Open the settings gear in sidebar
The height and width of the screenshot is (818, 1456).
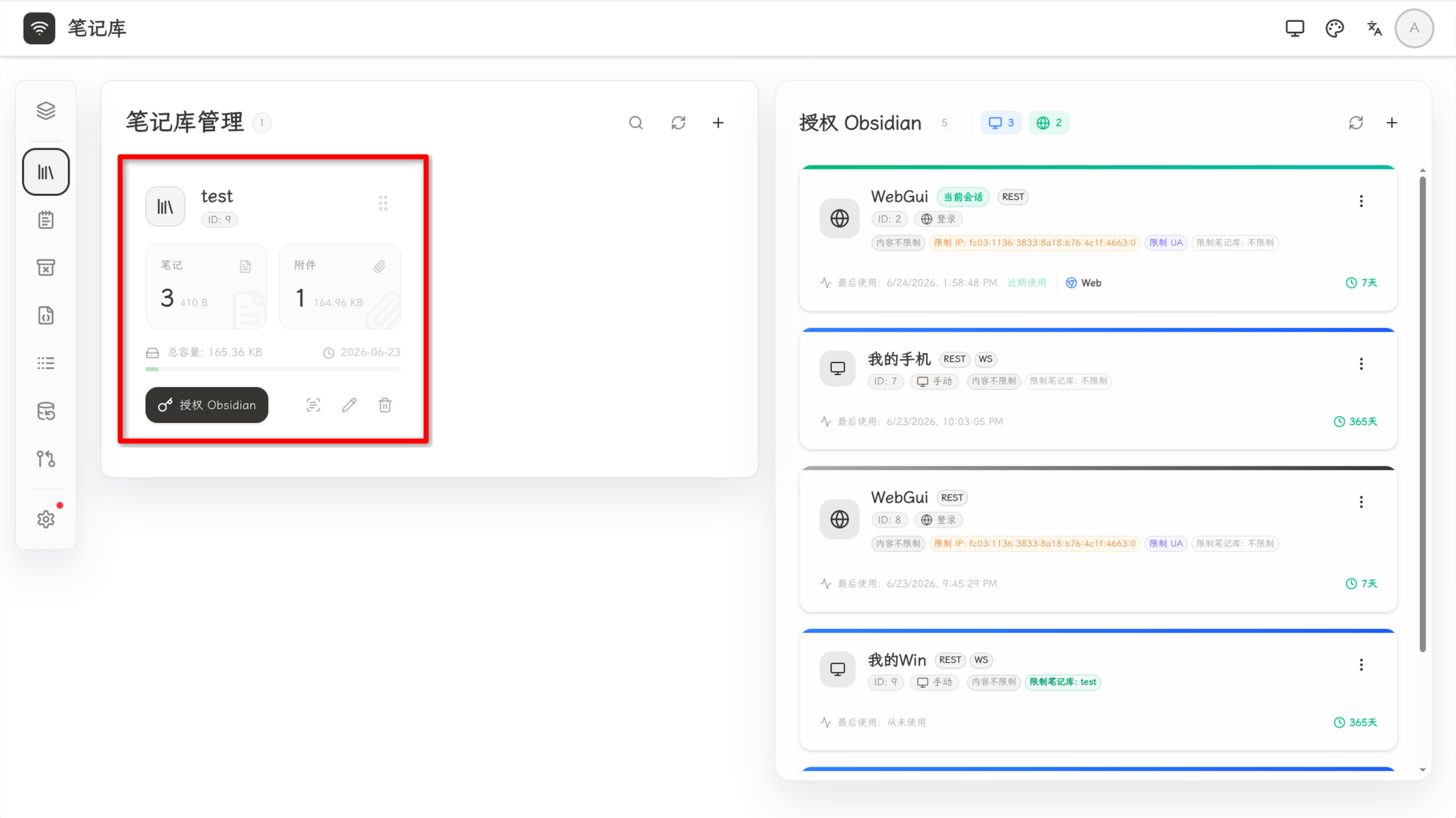46,519
